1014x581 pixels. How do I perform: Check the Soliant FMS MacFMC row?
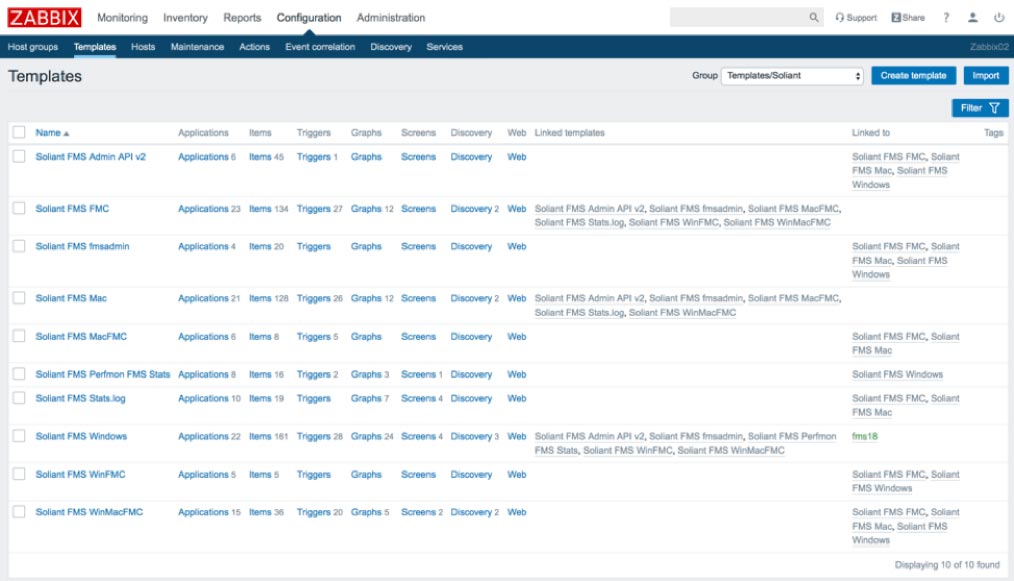19,336
